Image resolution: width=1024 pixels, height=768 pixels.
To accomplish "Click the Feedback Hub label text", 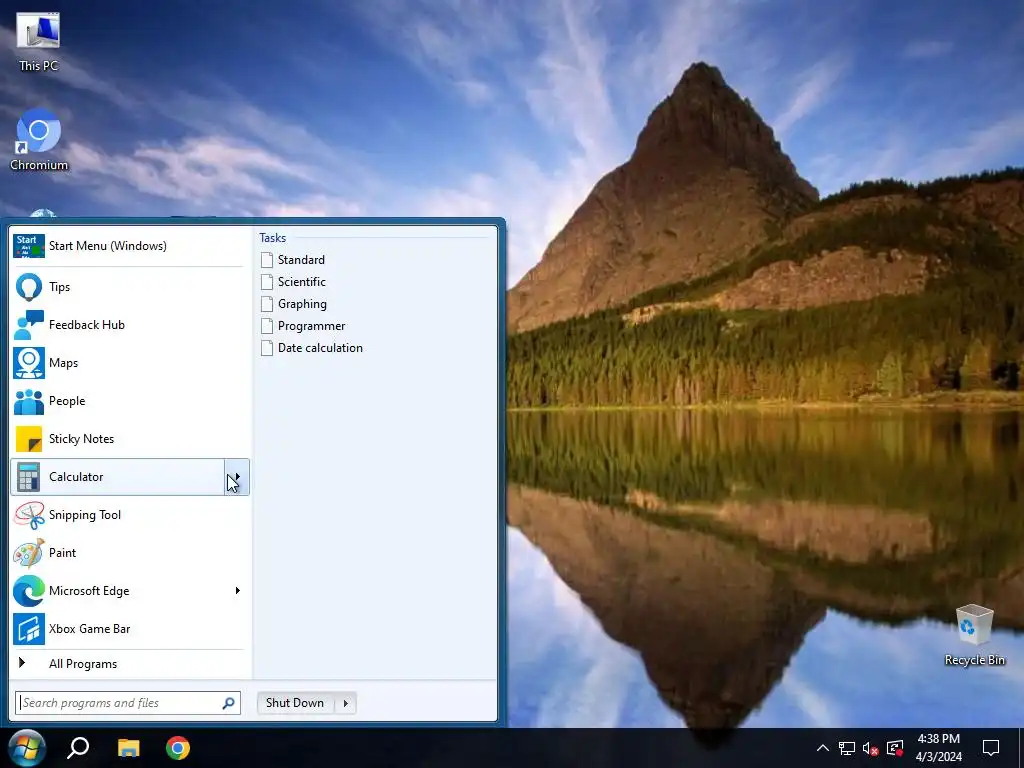I will [x=87, y=325].
